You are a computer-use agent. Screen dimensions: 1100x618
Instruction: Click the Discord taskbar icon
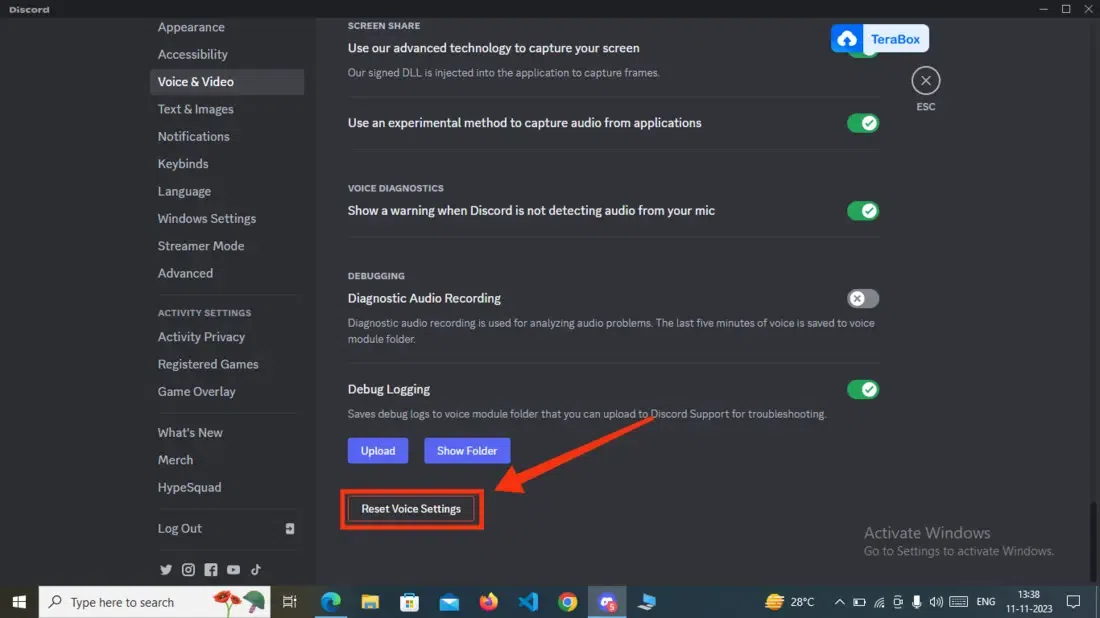pos(607,602)
